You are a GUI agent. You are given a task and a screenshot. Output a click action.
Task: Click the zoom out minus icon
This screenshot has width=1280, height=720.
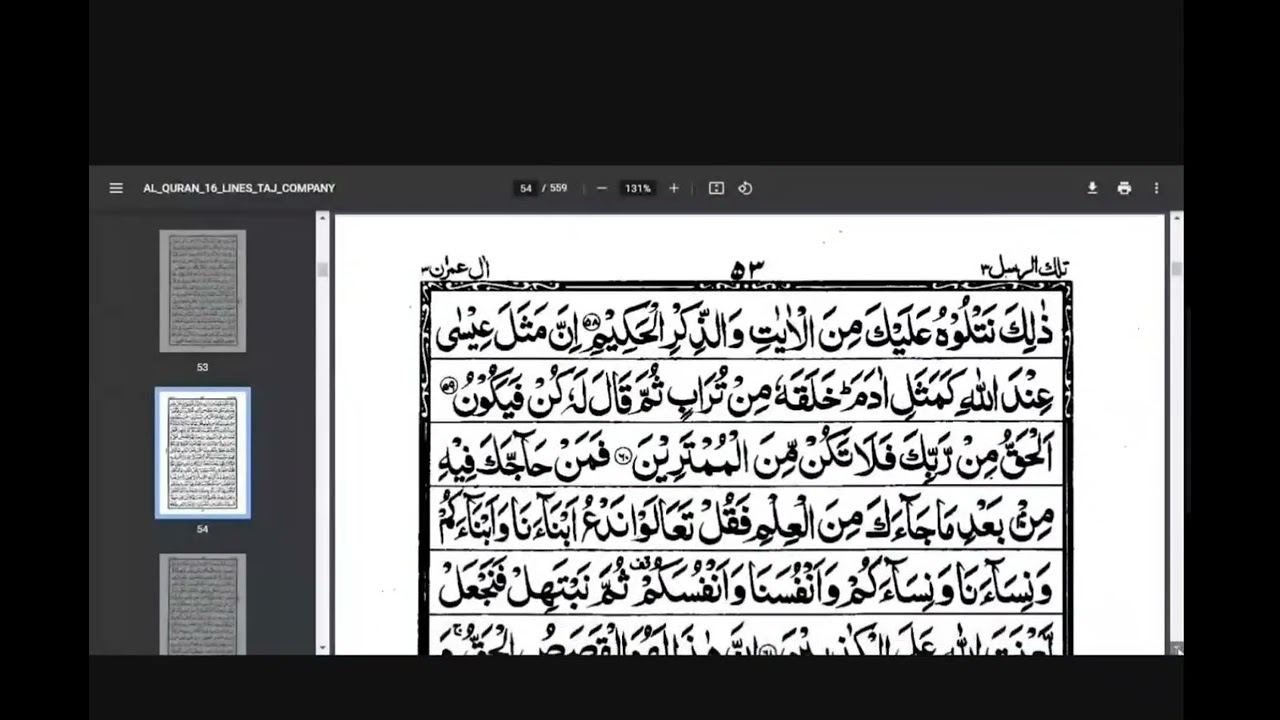[601, 188]
